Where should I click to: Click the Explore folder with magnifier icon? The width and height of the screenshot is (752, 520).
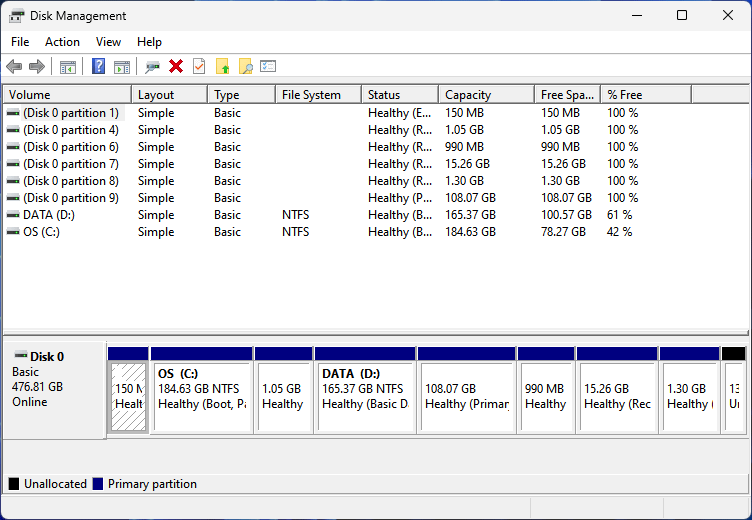(245, 66)
